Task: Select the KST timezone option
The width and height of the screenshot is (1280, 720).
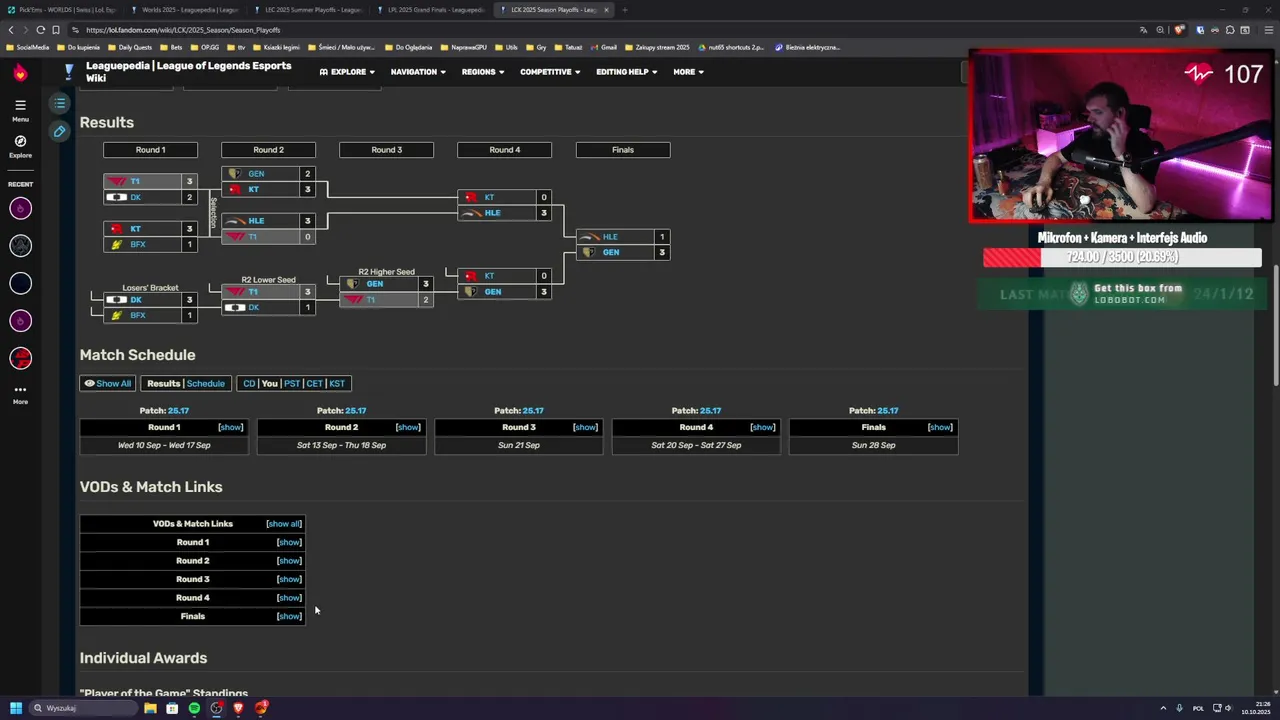Action: pyautogui.click(x=337, y=383)
